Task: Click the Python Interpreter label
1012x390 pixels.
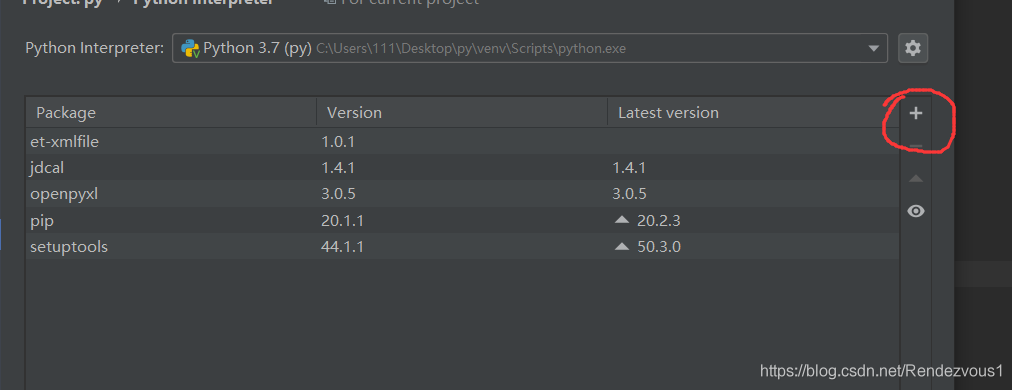Action: tap(94, 48)
